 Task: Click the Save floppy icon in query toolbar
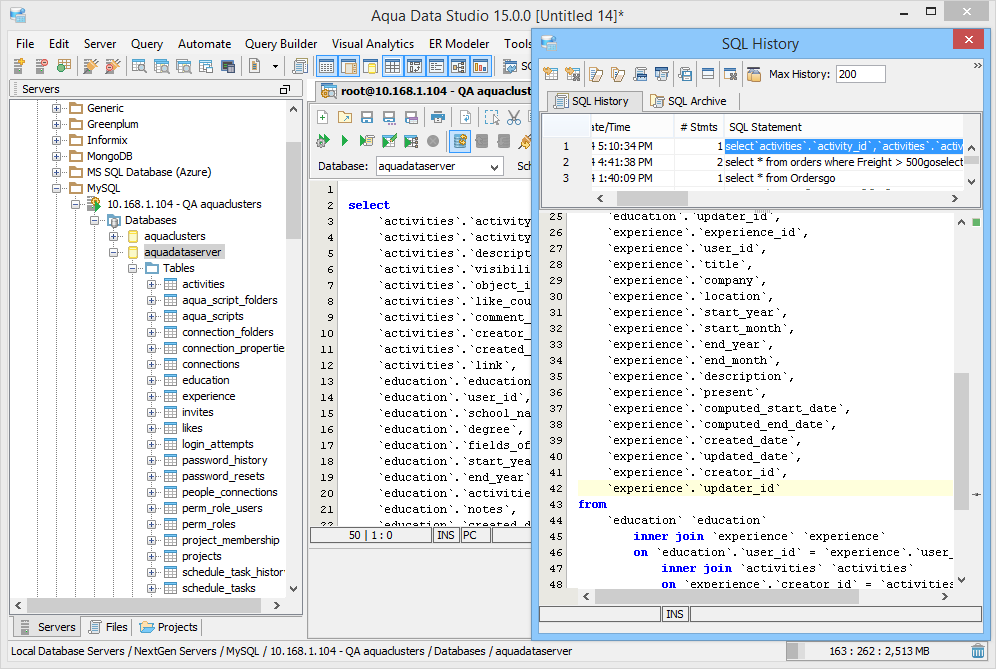pyautogui.click(x=367, y=117)
